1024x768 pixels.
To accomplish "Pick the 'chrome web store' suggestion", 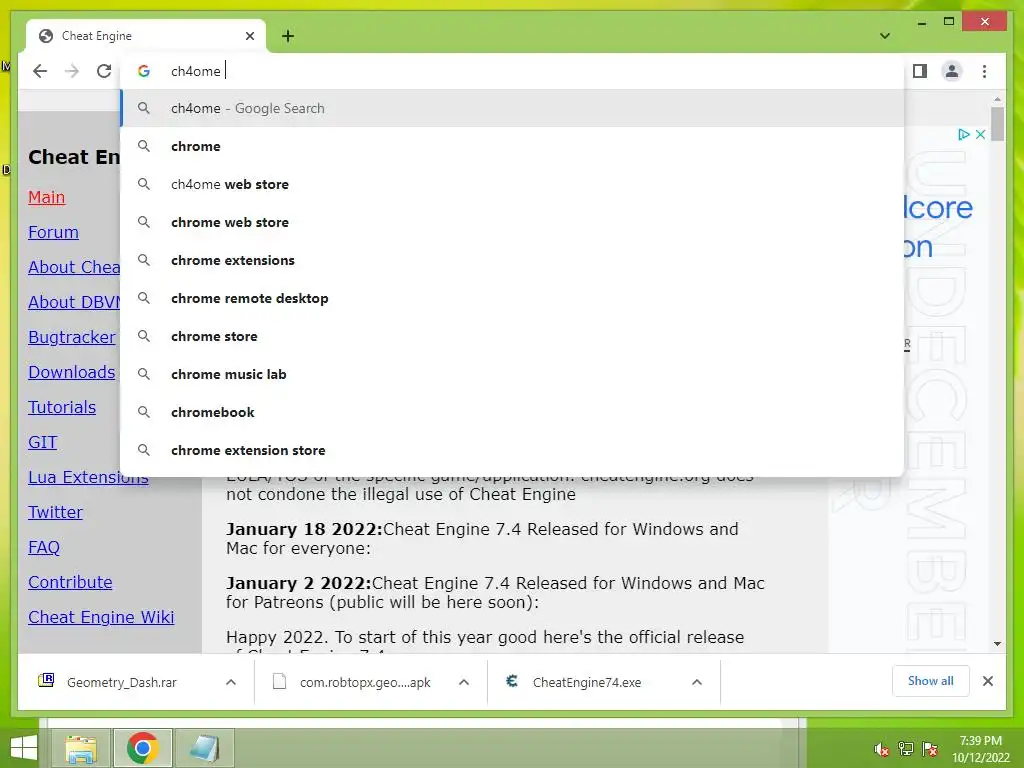I will coord(513,222).
